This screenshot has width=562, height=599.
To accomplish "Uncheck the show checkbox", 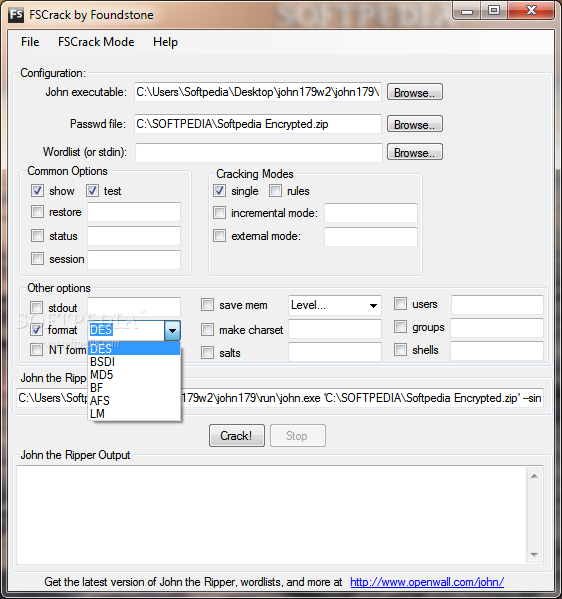I will tap(37, 191).
